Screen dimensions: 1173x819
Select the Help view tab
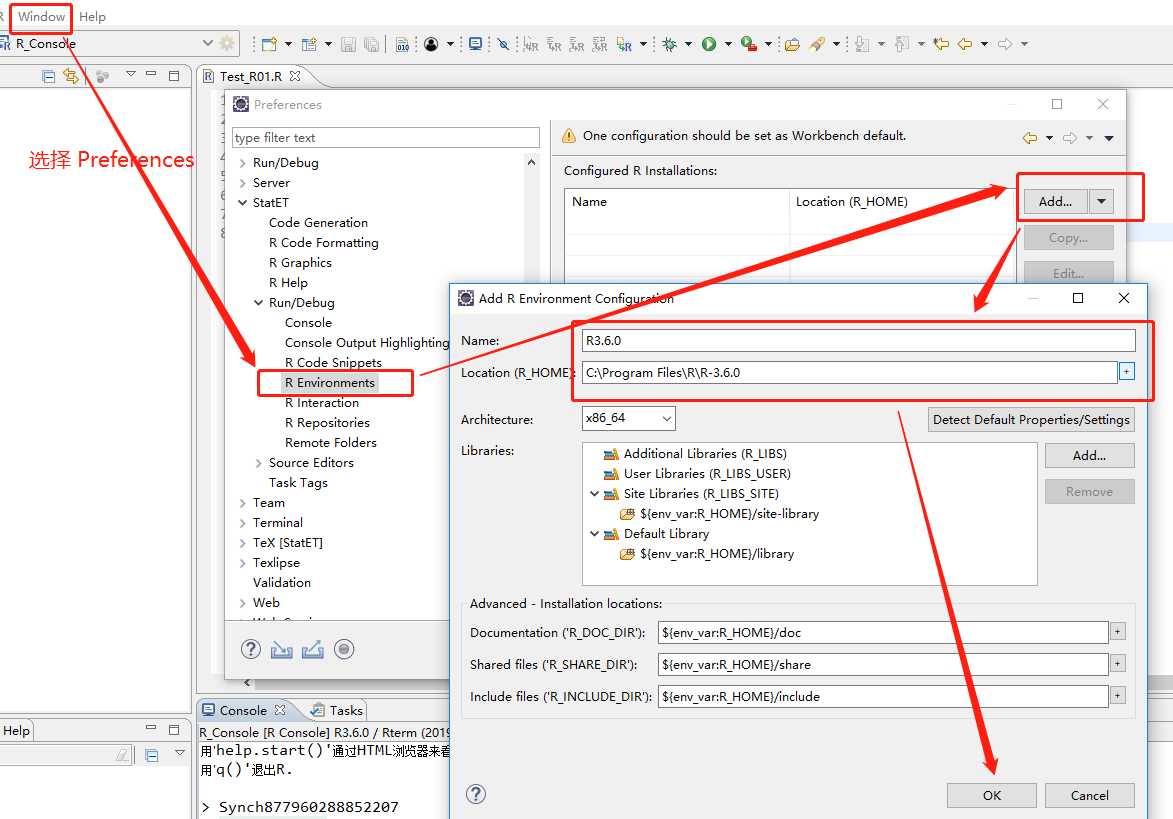[16, 731]
